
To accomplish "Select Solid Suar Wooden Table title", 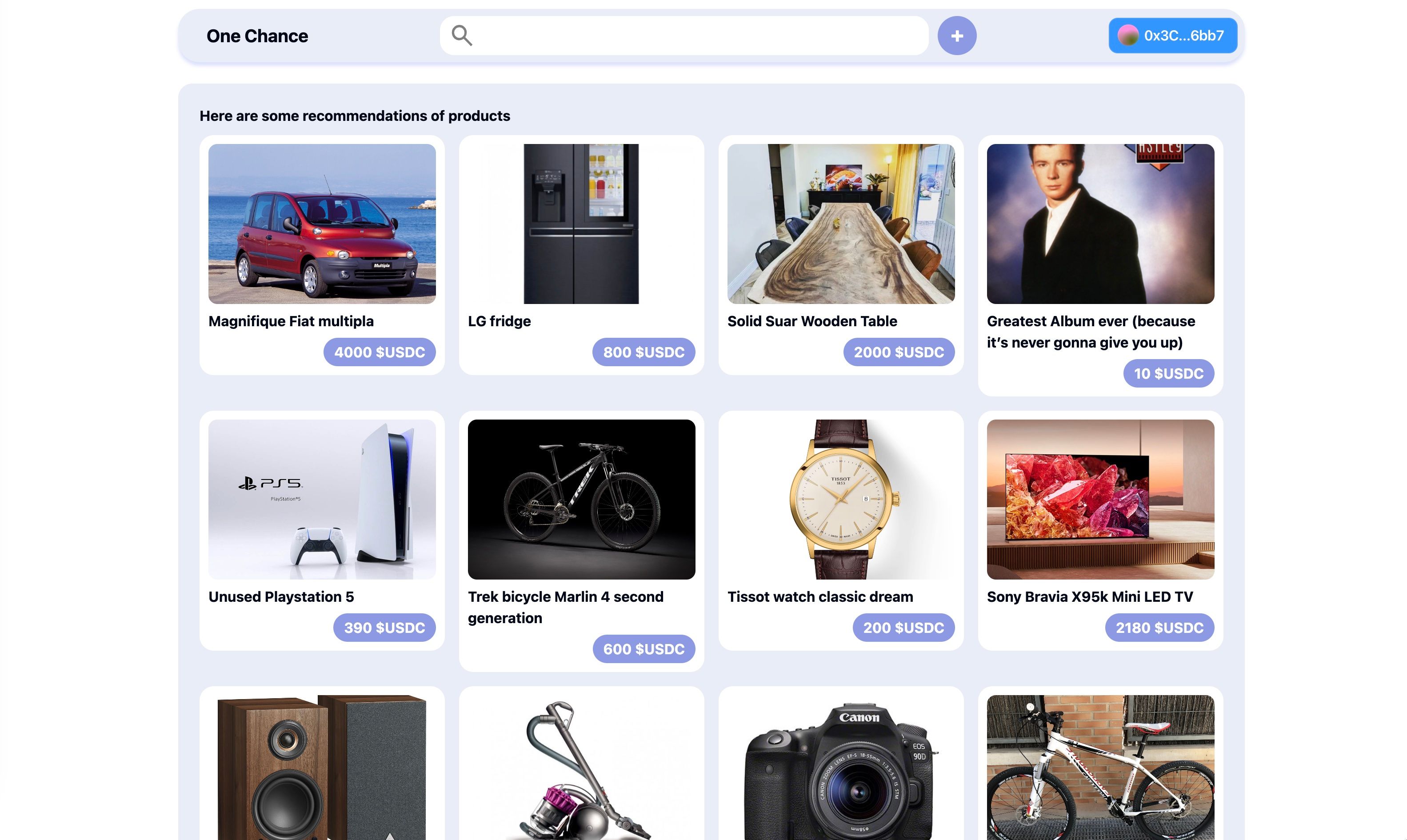I will click(812, 321).
